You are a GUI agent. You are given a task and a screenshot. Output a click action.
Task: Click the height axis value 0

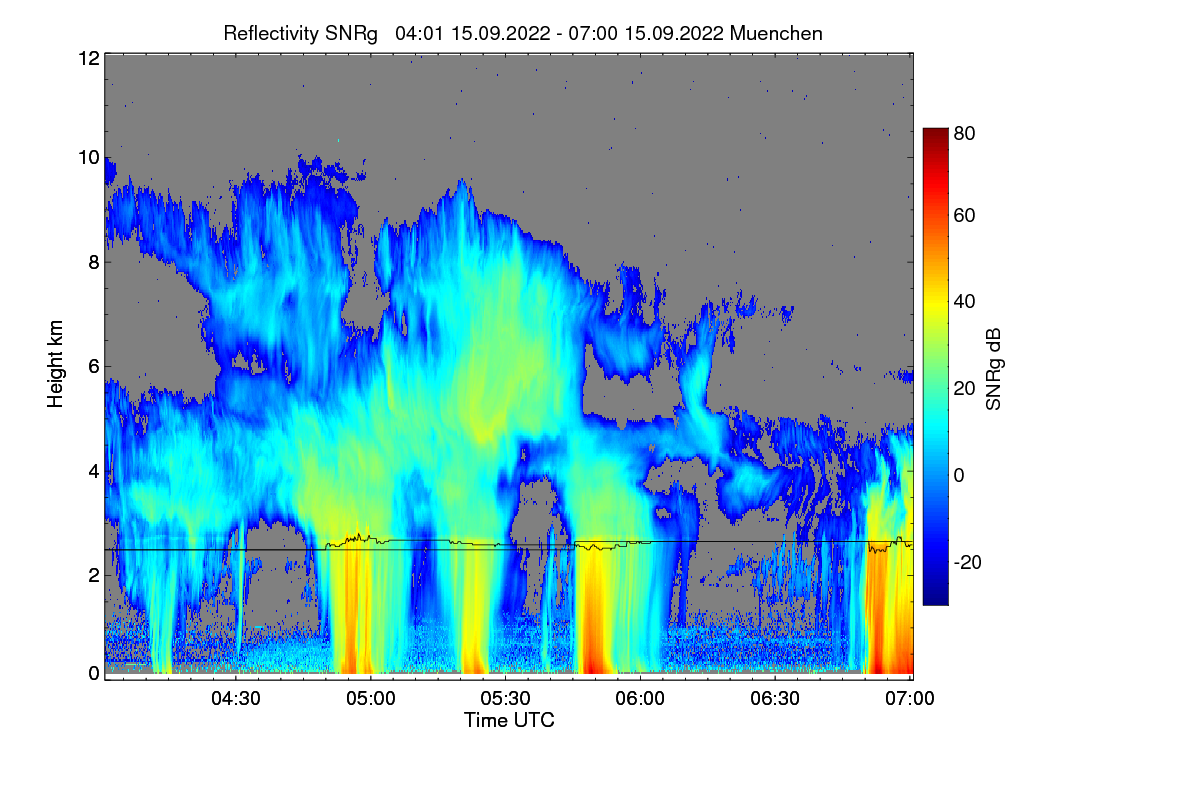92,673
